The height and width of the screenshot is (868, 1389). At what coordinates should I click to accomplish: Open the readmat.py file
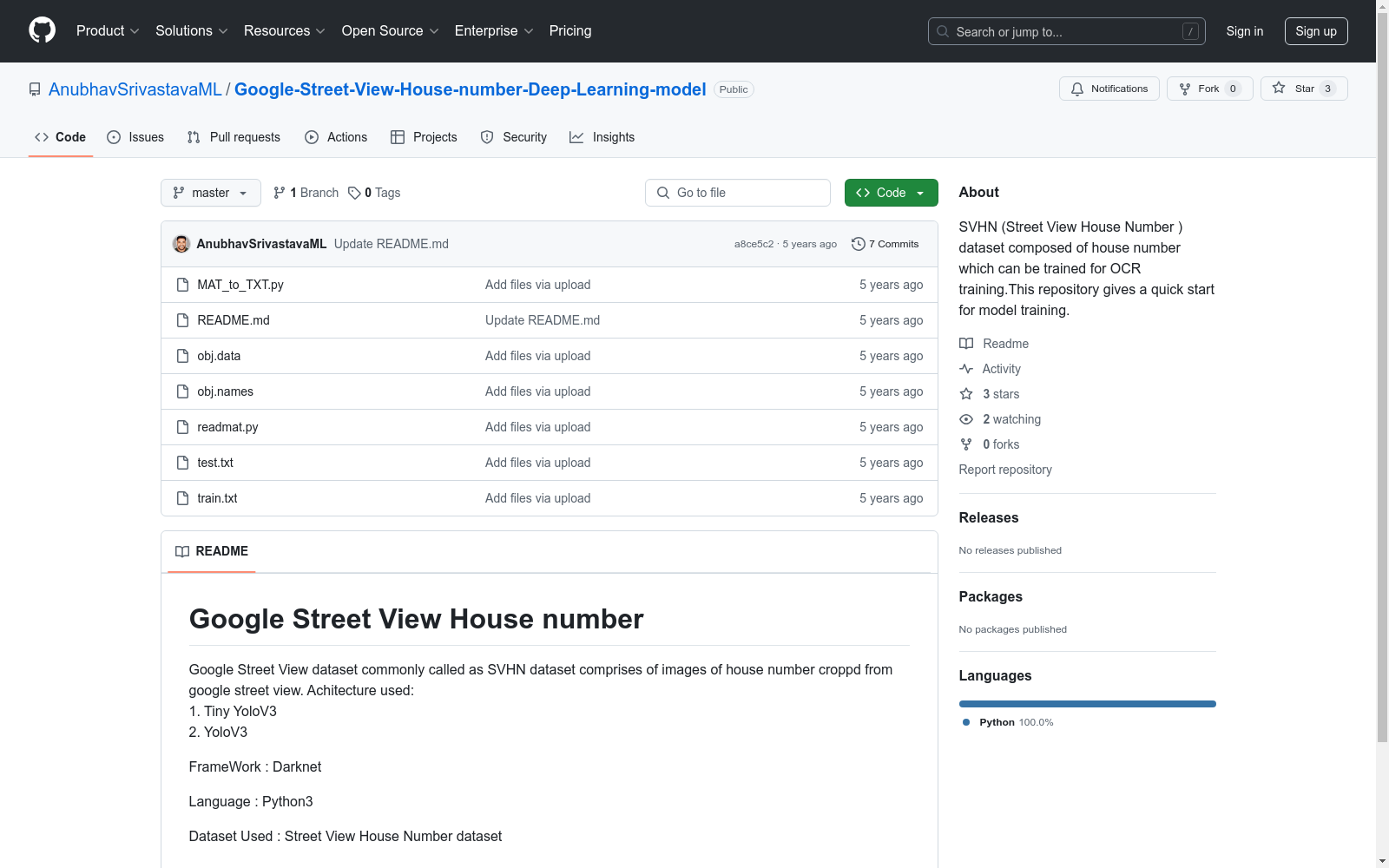point(227,427)
